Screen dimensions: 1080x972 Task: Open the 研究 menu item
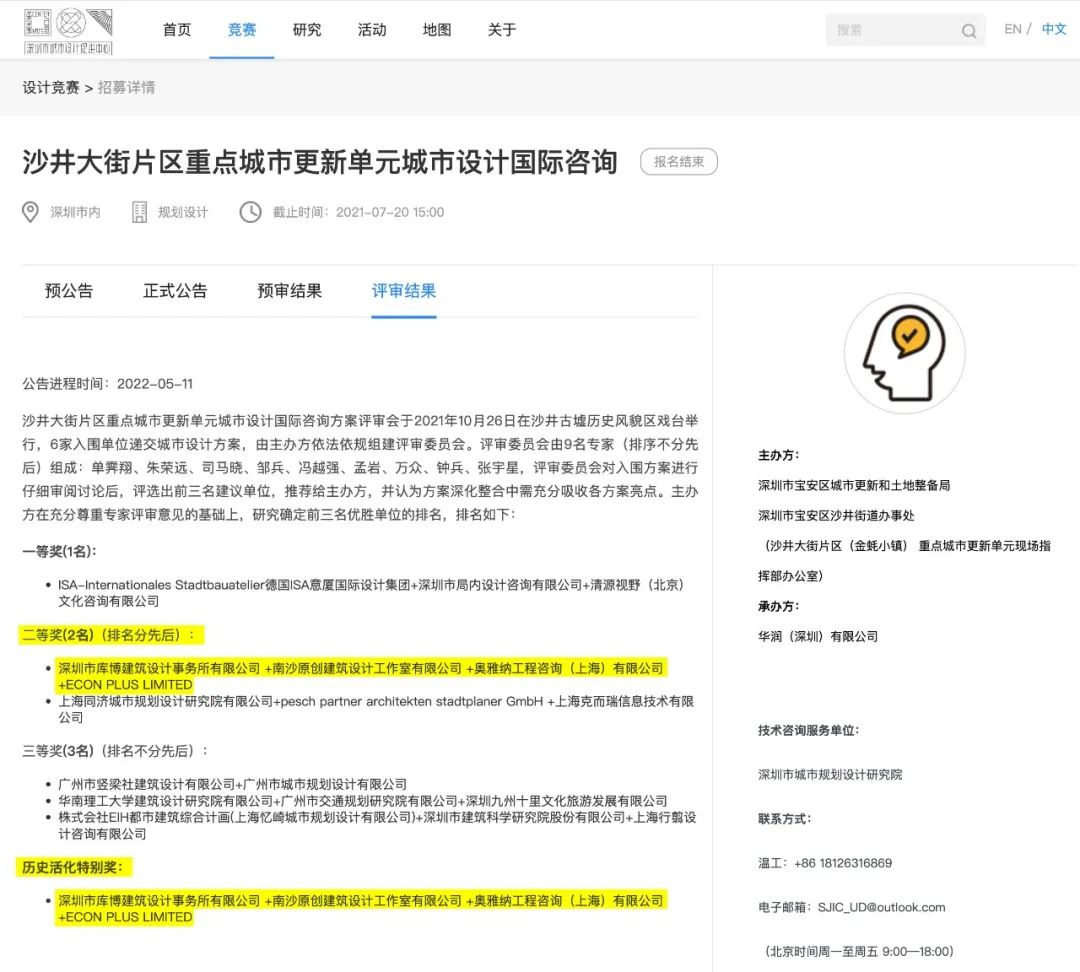pyautogui.click(x=307, y=30)
